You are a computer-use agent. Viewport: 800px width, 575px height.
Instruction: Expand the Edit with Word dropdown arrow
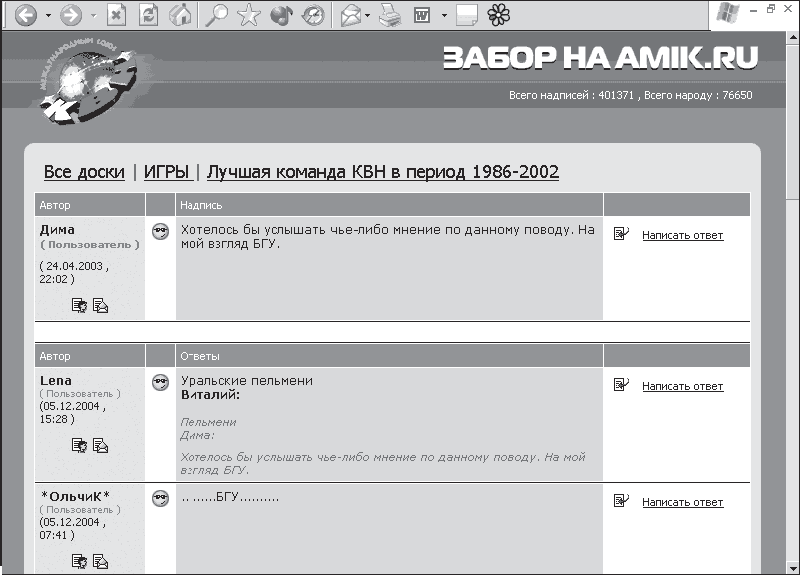(443, 16)
